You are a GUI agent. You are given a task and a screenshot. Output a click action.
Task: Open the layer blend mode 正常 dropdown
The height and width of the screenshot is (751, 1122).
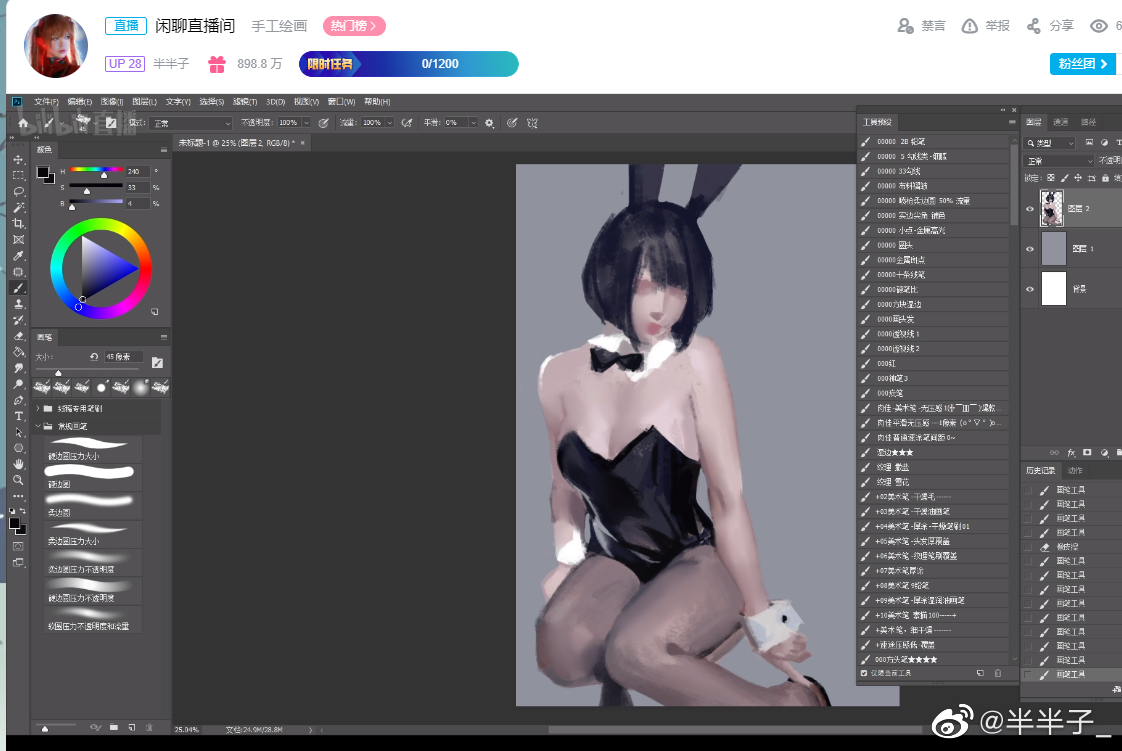(1058, 161)
